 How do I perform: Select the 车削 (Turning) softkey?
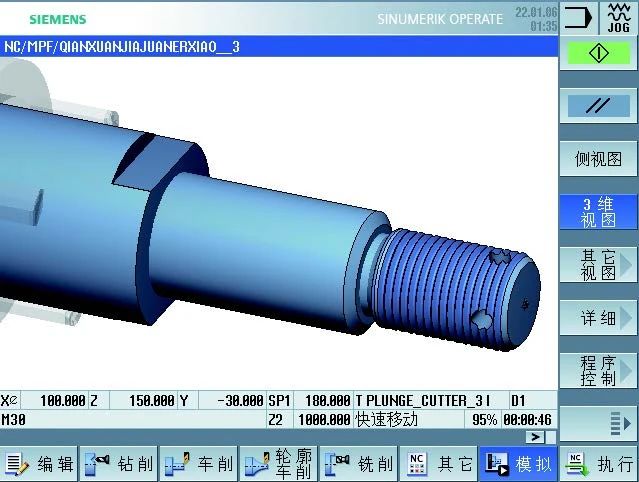click(x=199, y=464)
